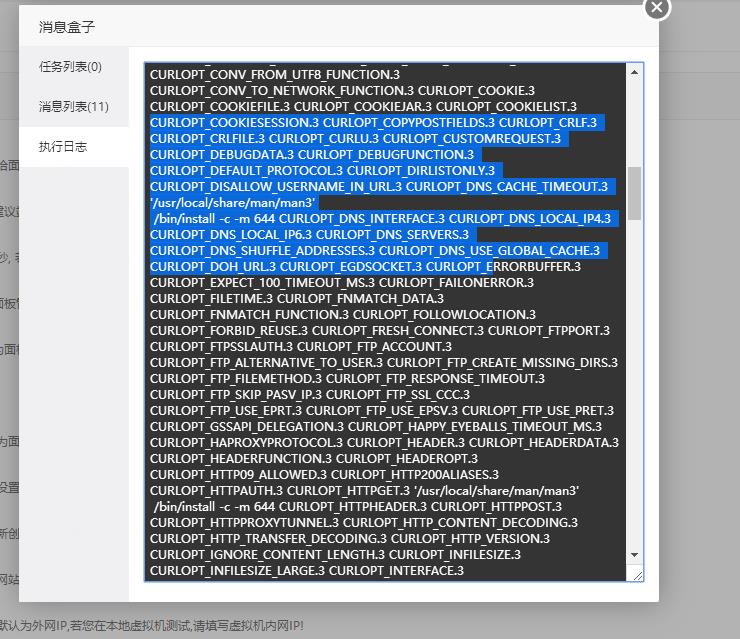Click the text CURLOPT_EXPECT_100_TIMEOUT_MS.3
The image size is (740, 639).
click(x=262, y=283)
